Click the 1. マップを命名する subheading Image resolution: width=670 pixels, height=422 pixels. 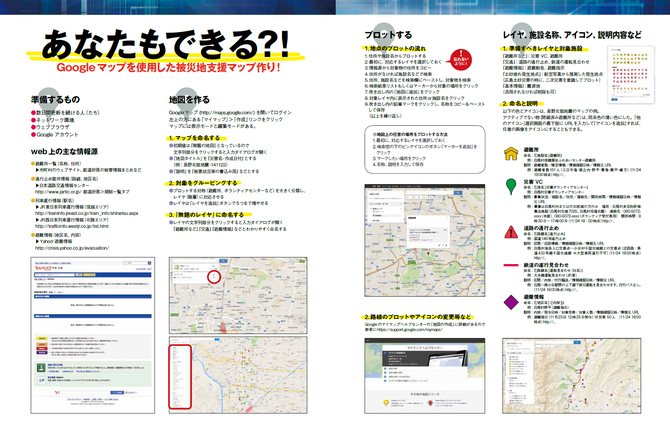pos(193,136)
